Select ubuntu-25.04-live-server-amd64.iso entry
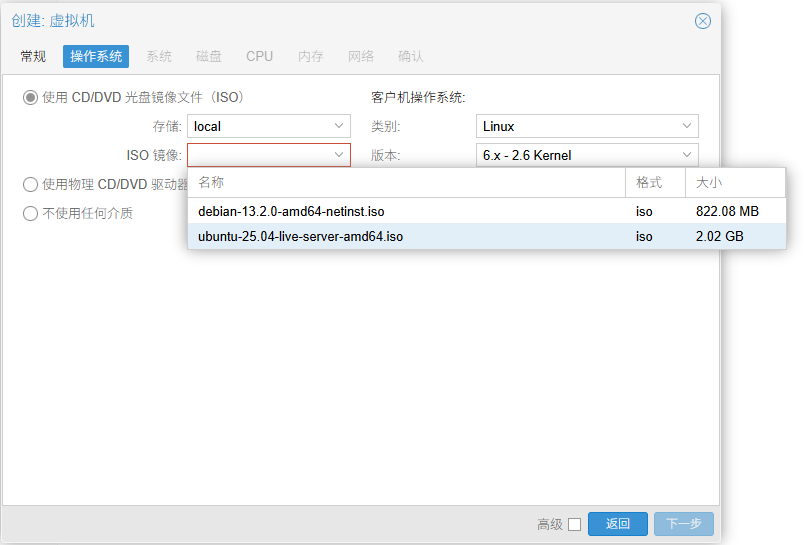 coord(300,237)
